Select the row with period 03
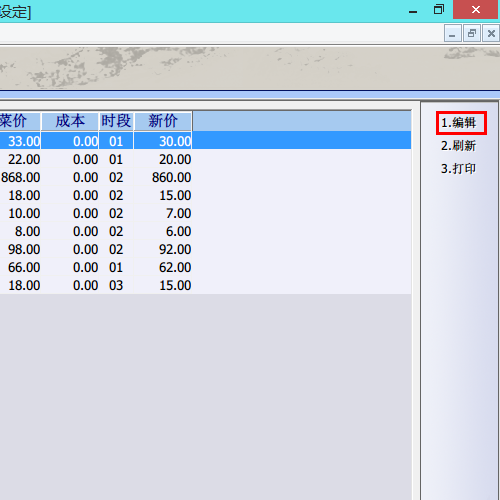 point(205,285)
